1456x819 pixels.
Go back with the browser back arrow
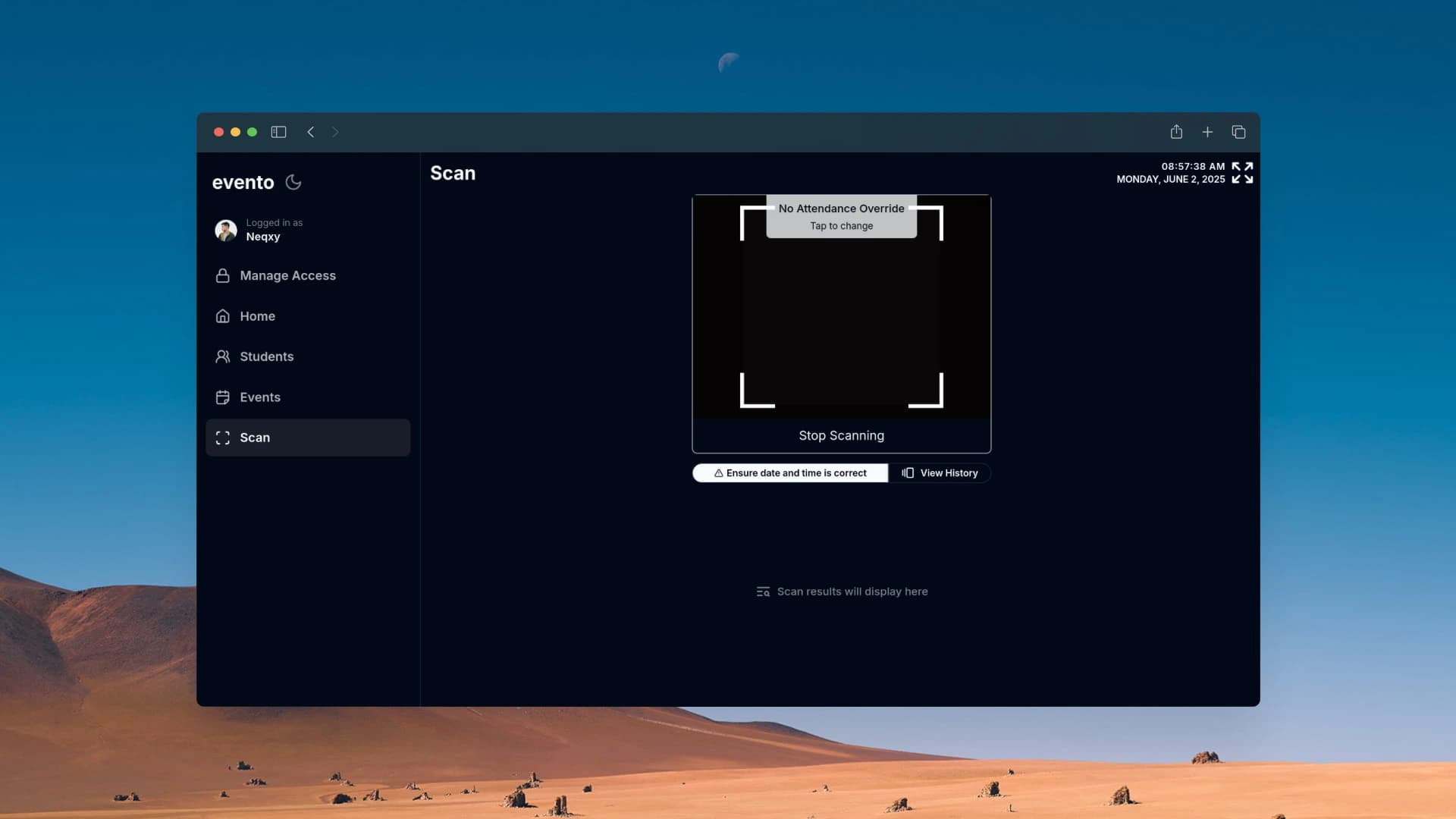click(310, 132)
